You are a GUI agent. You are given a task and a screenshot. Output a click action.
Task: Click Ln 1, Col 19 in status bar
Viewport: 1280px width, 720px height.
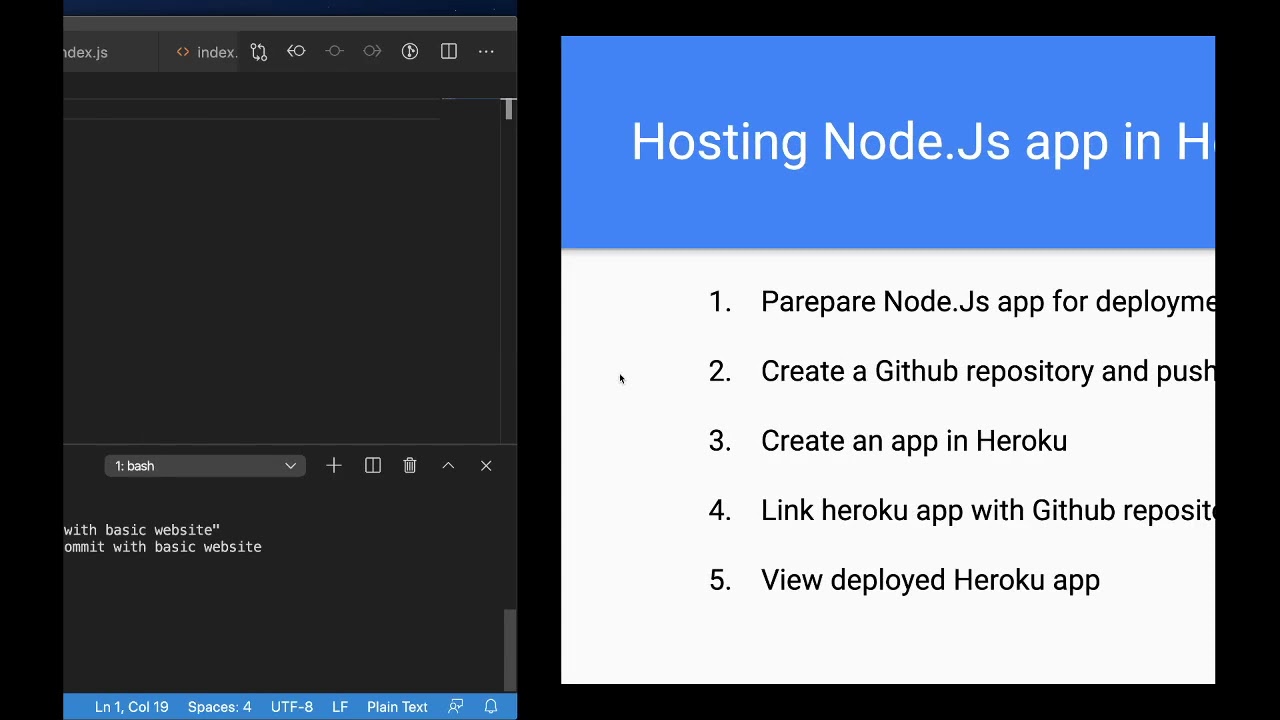click(131, 707)
